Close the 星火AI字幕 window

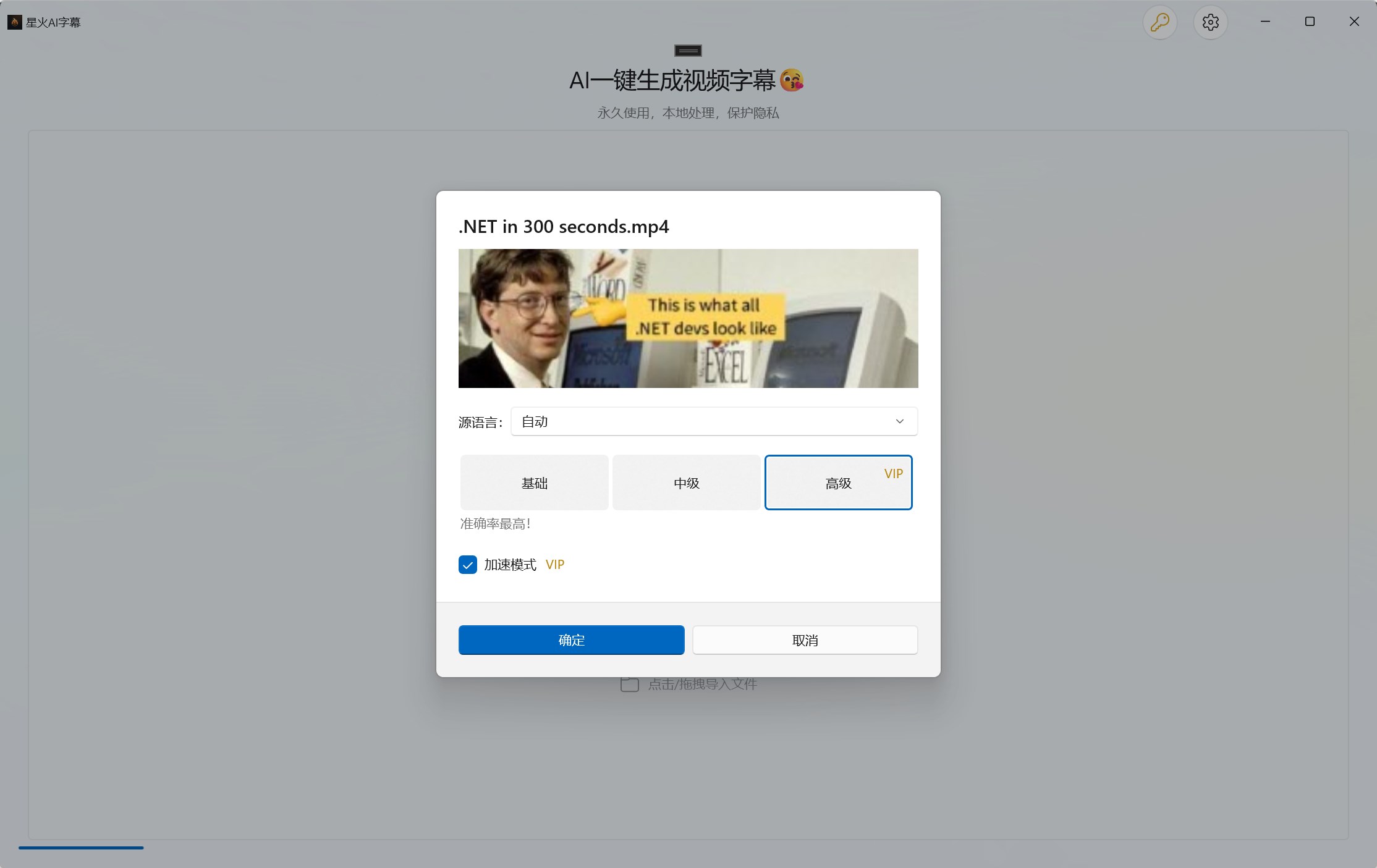[1354, 22]
